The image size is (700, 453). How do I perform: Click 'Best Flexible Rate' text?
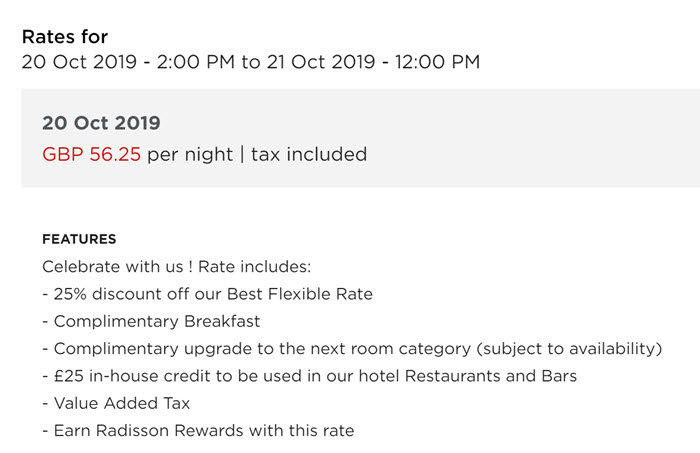point(300,294)
